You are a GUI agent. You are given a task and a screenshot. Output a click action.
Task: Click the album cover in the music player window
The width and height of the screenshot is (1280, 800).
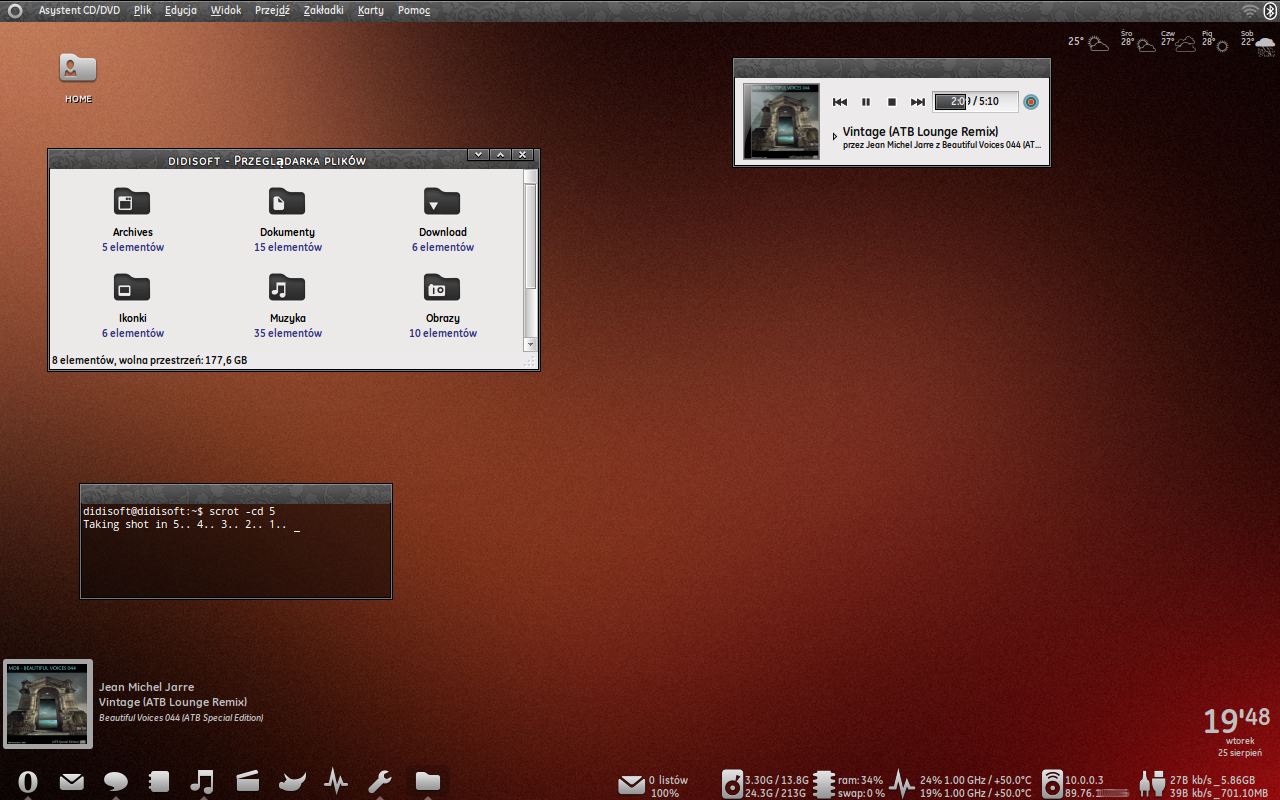click(x=781, y=121)
